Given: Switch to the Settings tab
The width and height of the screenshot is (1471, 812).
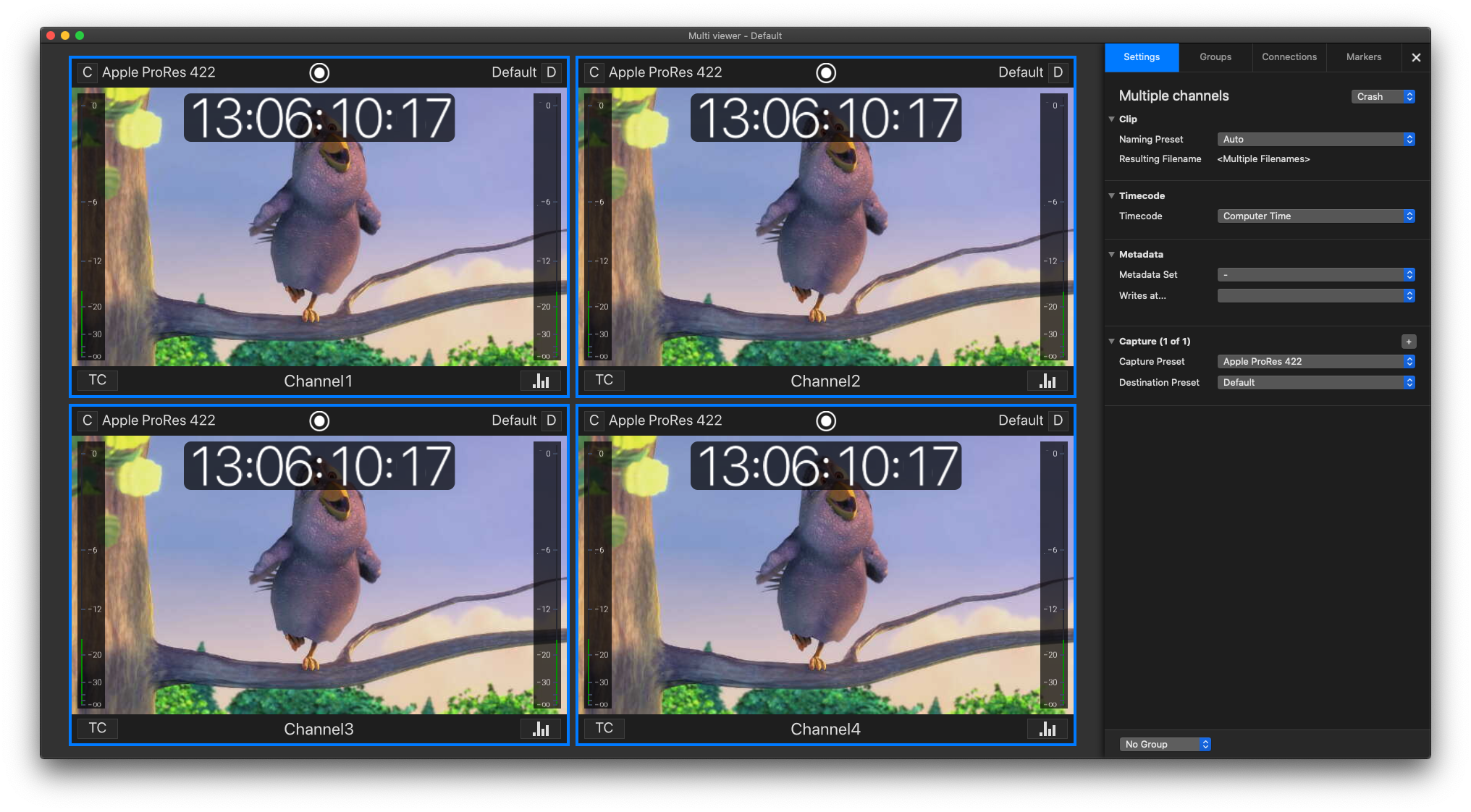Looking at the screenshot, I should 1142,57.
